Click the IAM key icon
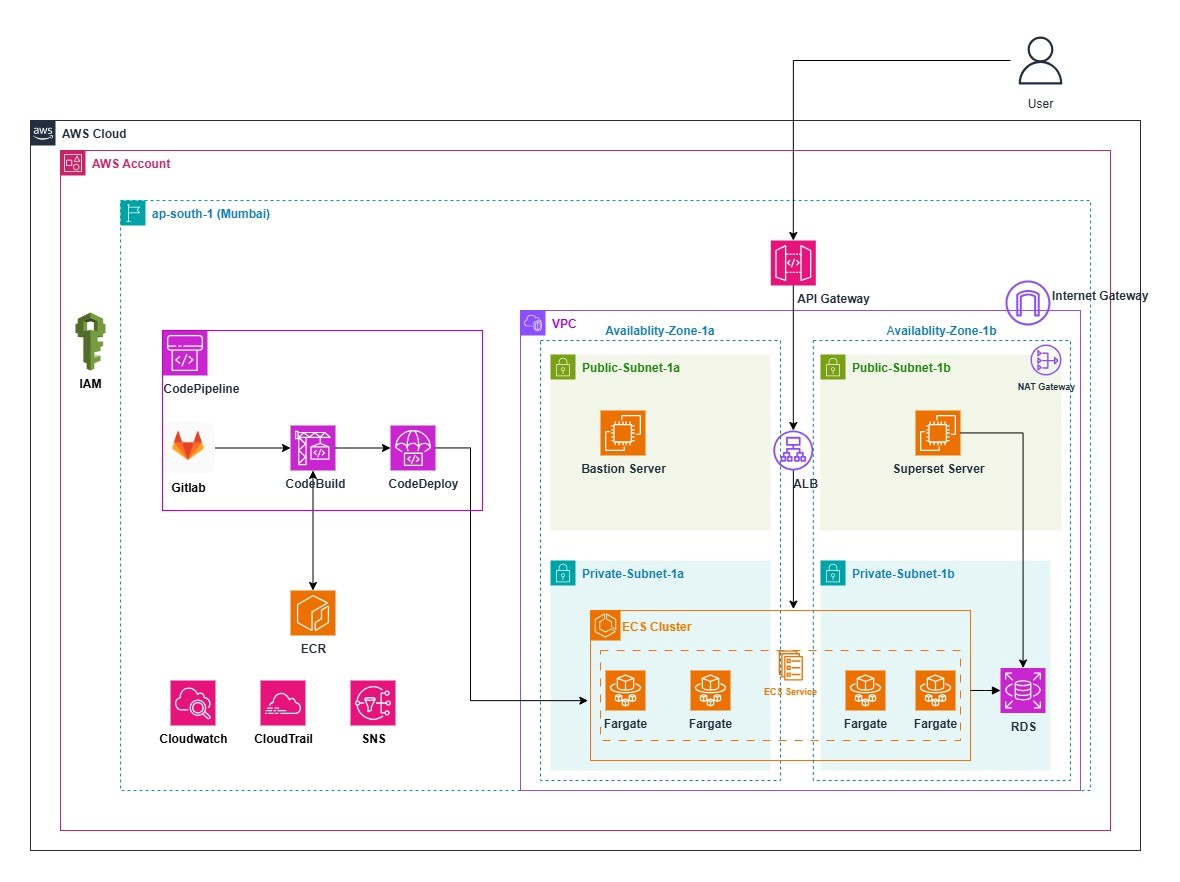1180x882 pixels. coord(91,340)
